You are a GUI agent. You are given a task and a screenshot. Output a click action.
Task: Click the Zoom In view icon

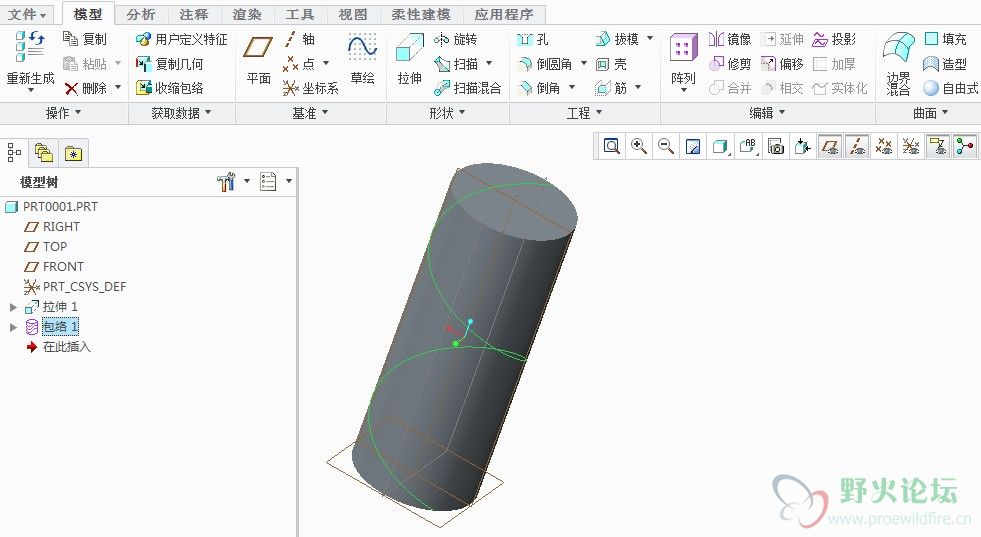coord(639,146)
